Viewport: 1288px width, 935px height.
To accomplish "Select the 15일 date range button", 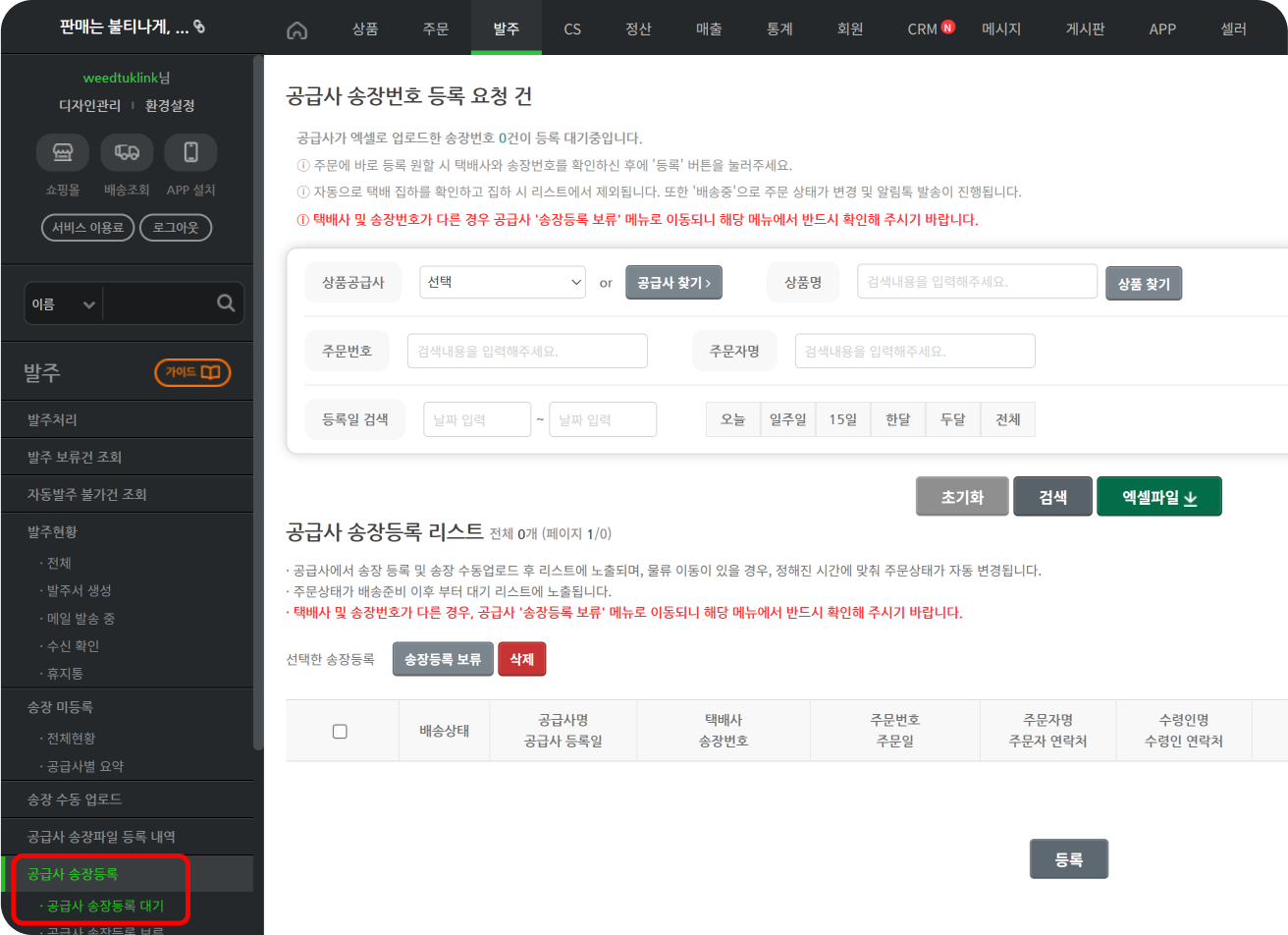I will coord(842,419).
